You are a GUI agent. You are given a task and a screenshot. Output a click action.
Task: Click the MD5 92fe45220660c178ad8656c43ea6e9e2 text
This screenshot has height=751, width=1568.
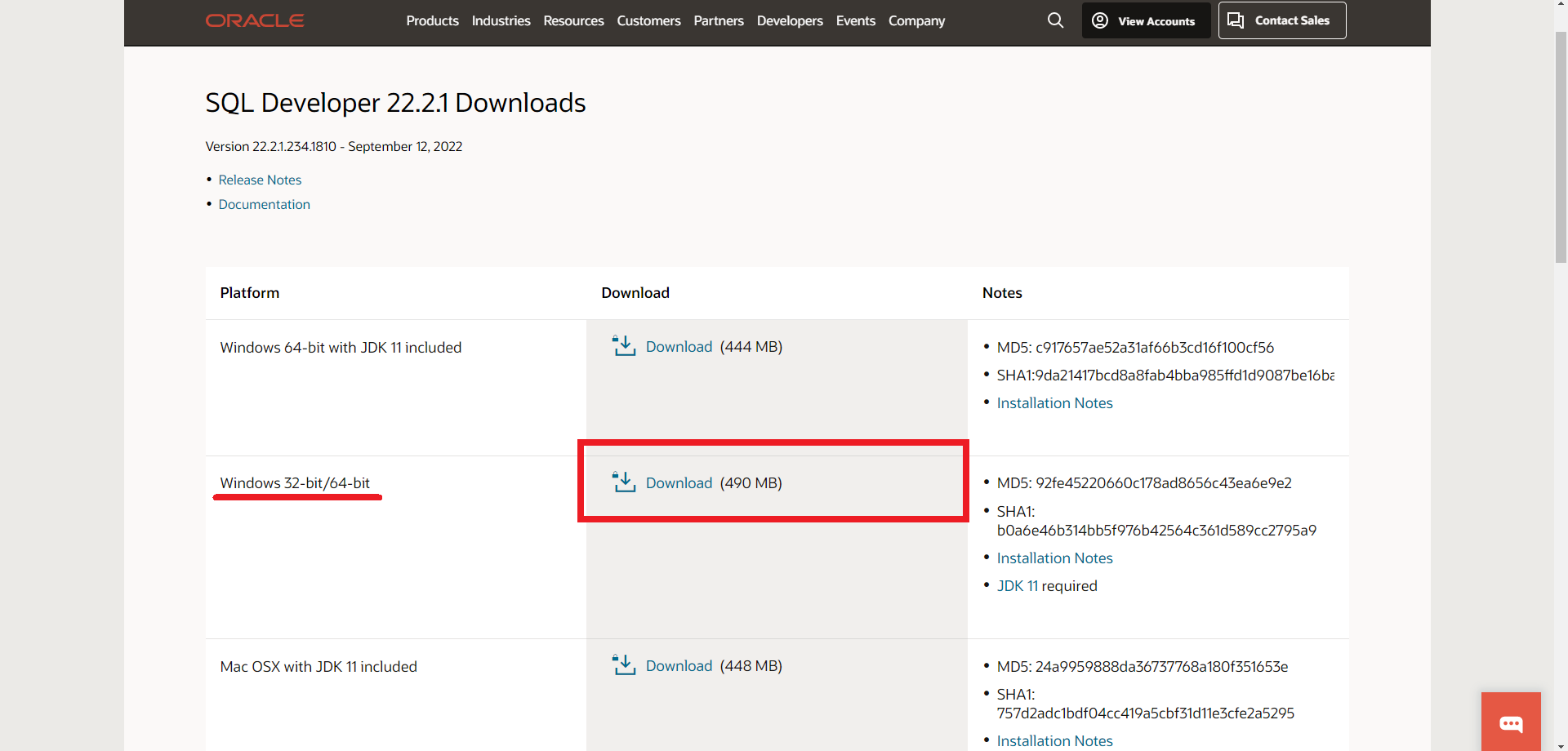point(1144,483)
